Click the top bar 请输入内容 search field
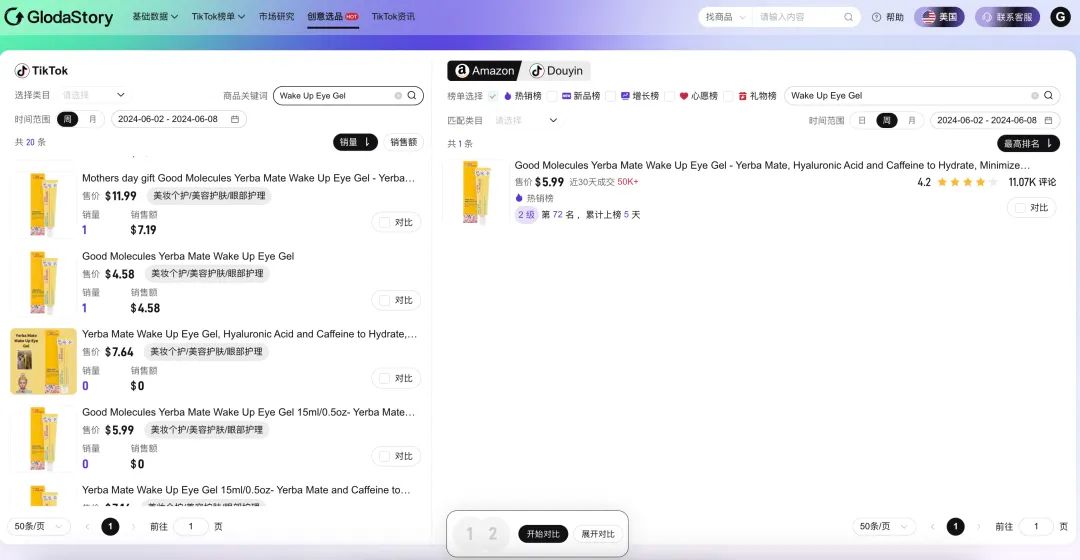 797,17
